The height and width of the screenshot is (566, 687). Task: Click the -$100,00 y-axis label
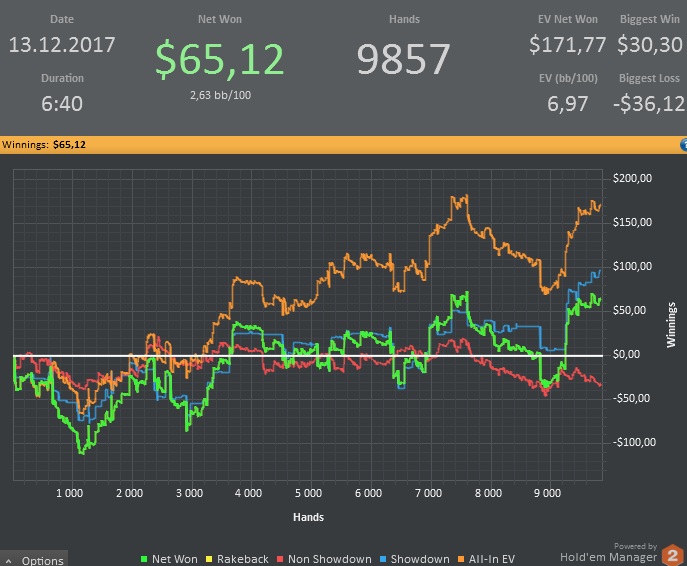[x=634, y=442]
